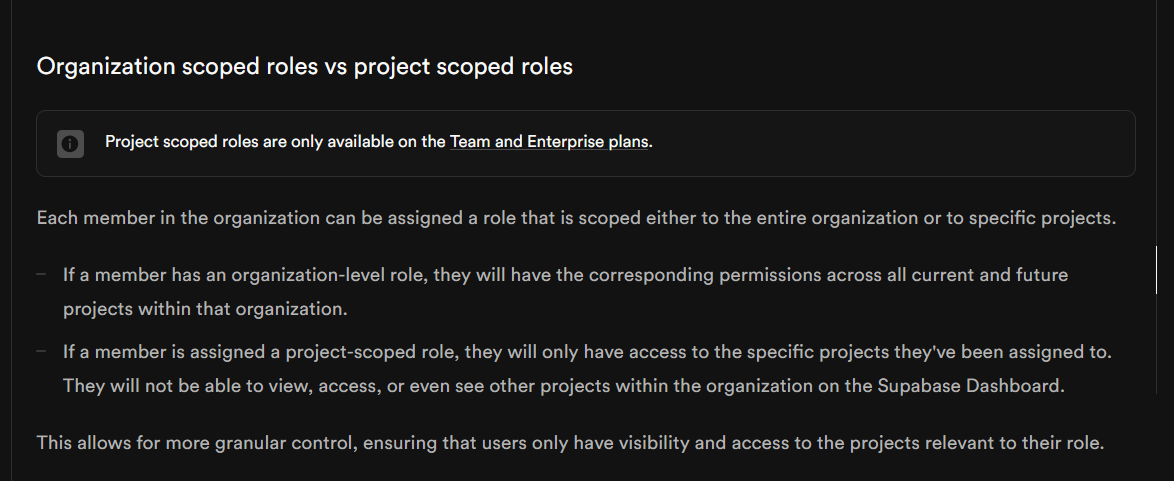The image size is (1174, 481).
Task: Click the info icon in the notice box
Action: point(70,143)
